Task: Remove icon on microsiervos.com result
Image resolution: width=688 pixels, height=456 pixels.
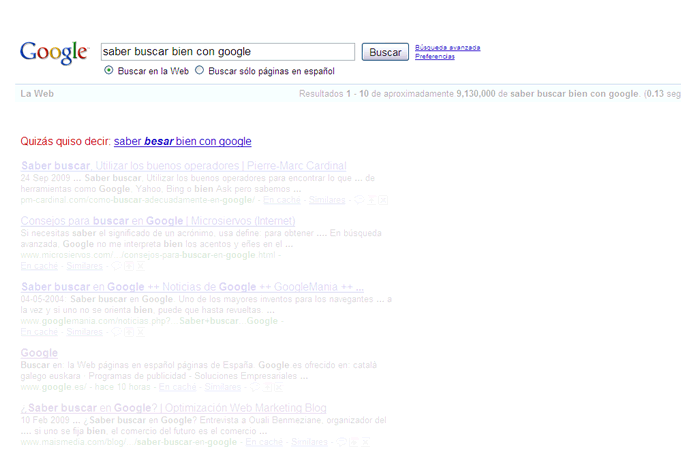Action: [x=140, y=266]
